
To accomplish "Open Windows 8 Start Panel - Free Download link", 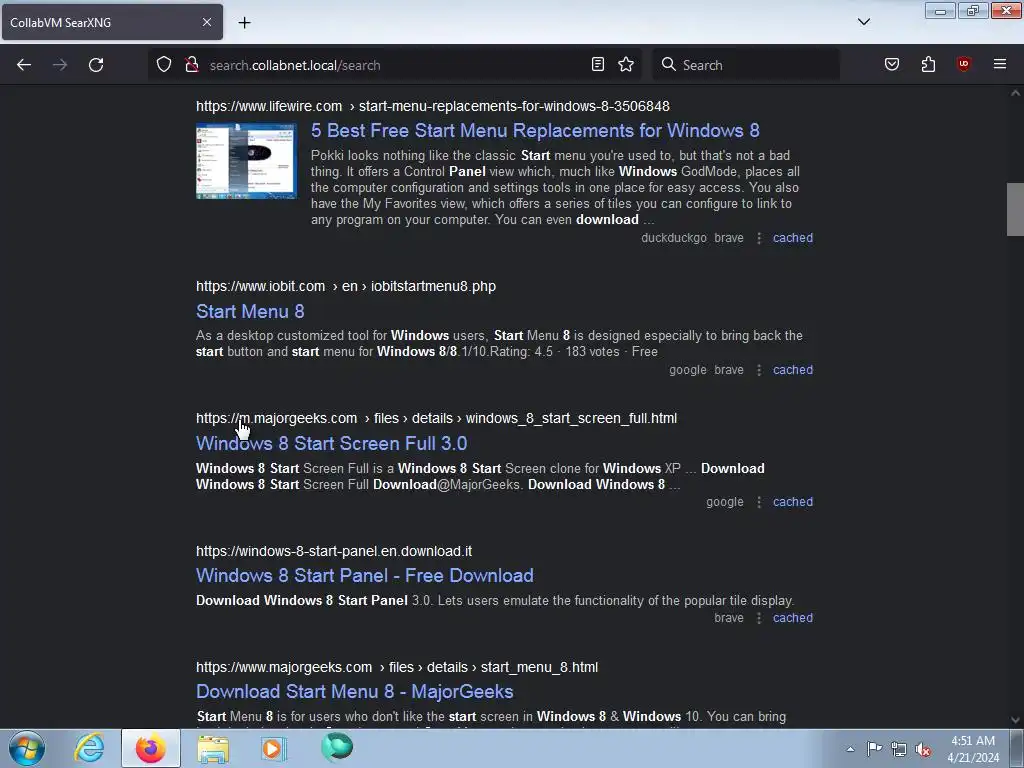I will 364,575.
